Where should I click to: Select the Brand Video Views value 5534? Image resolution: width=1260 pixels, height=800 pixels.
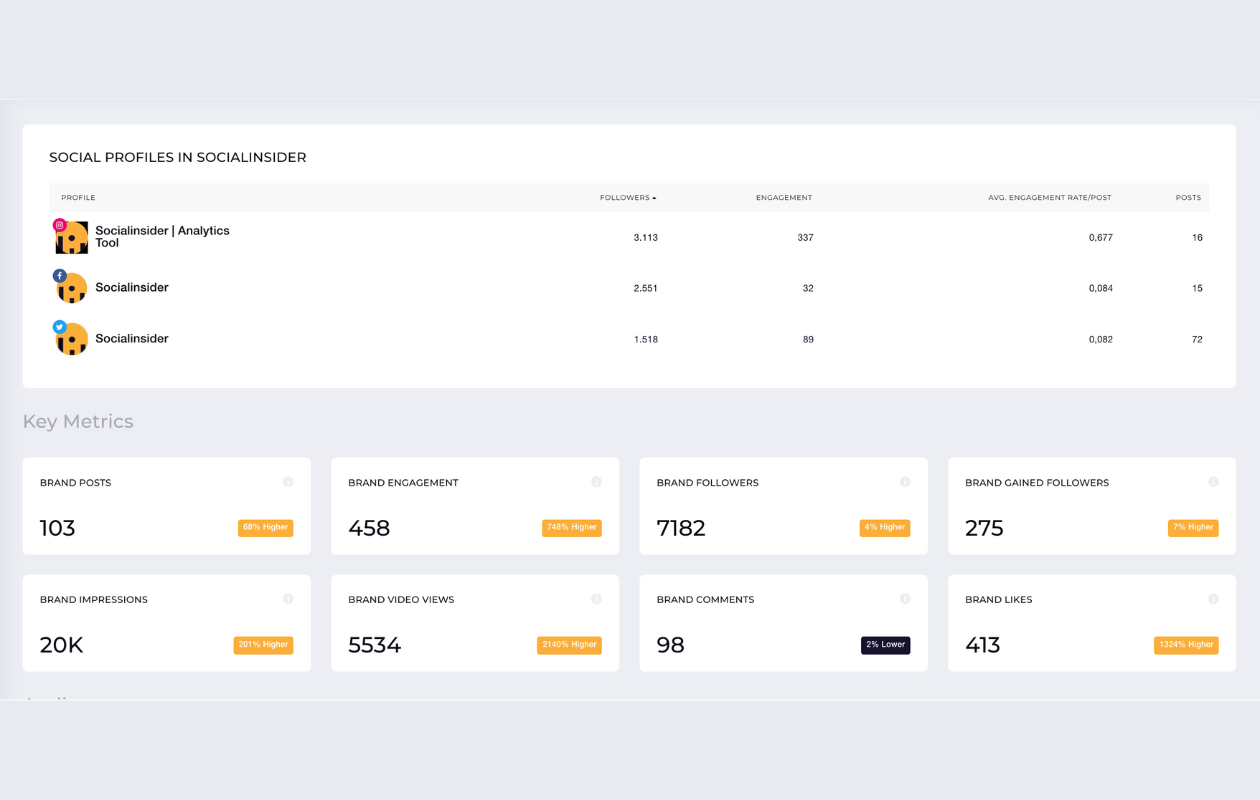[x=375, y=645]
